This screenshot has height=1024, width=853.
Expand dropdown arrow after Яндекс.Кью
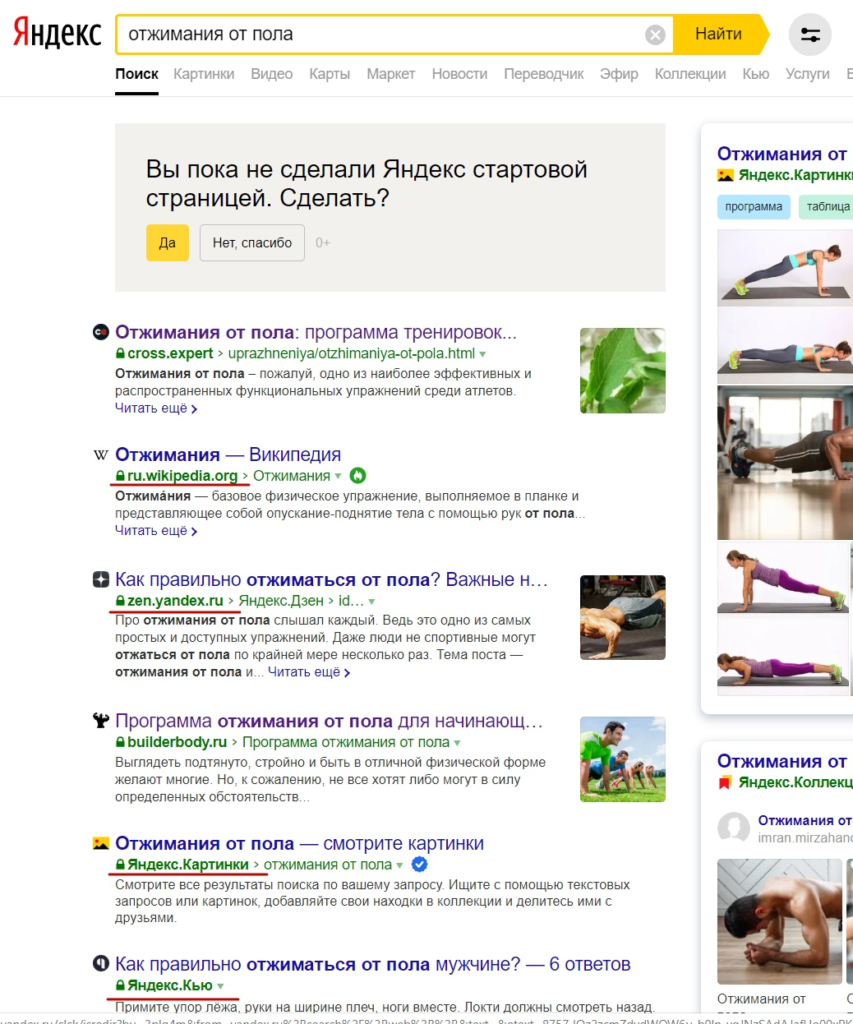click(220, 986)
